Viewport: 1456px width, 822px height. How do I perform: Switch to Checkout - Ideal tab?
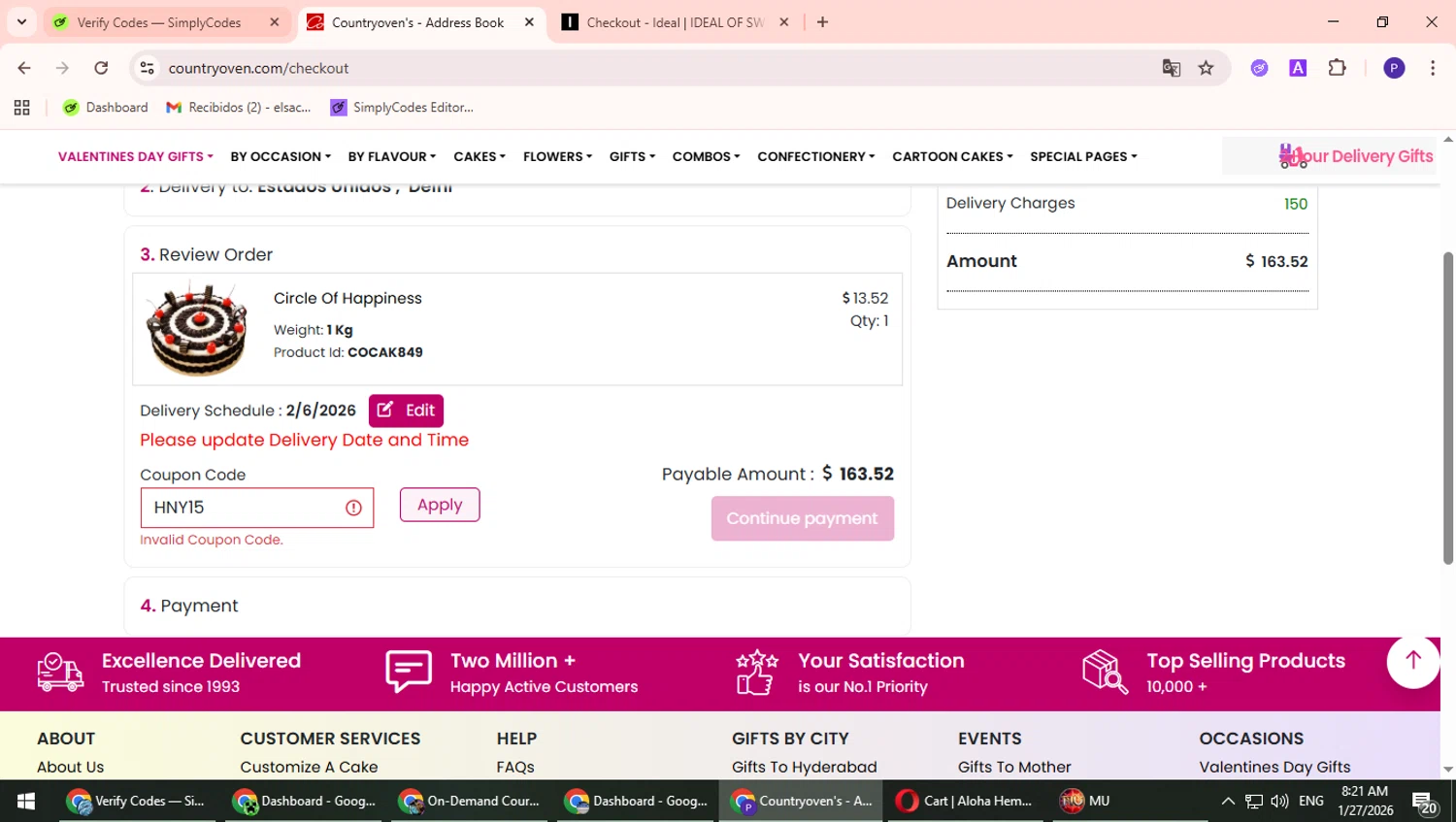click(675, 22)
